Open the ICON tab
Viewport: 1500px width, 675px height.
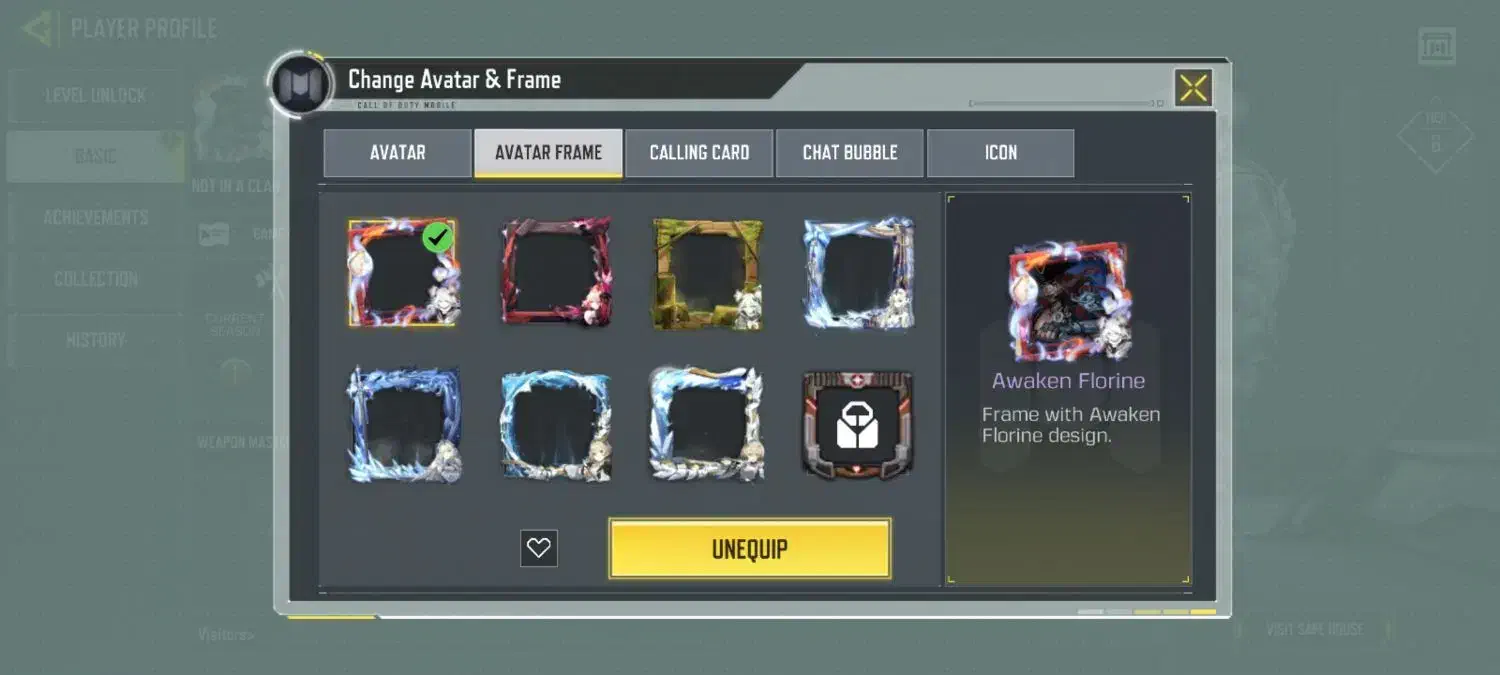click(x=1001, y=153)
